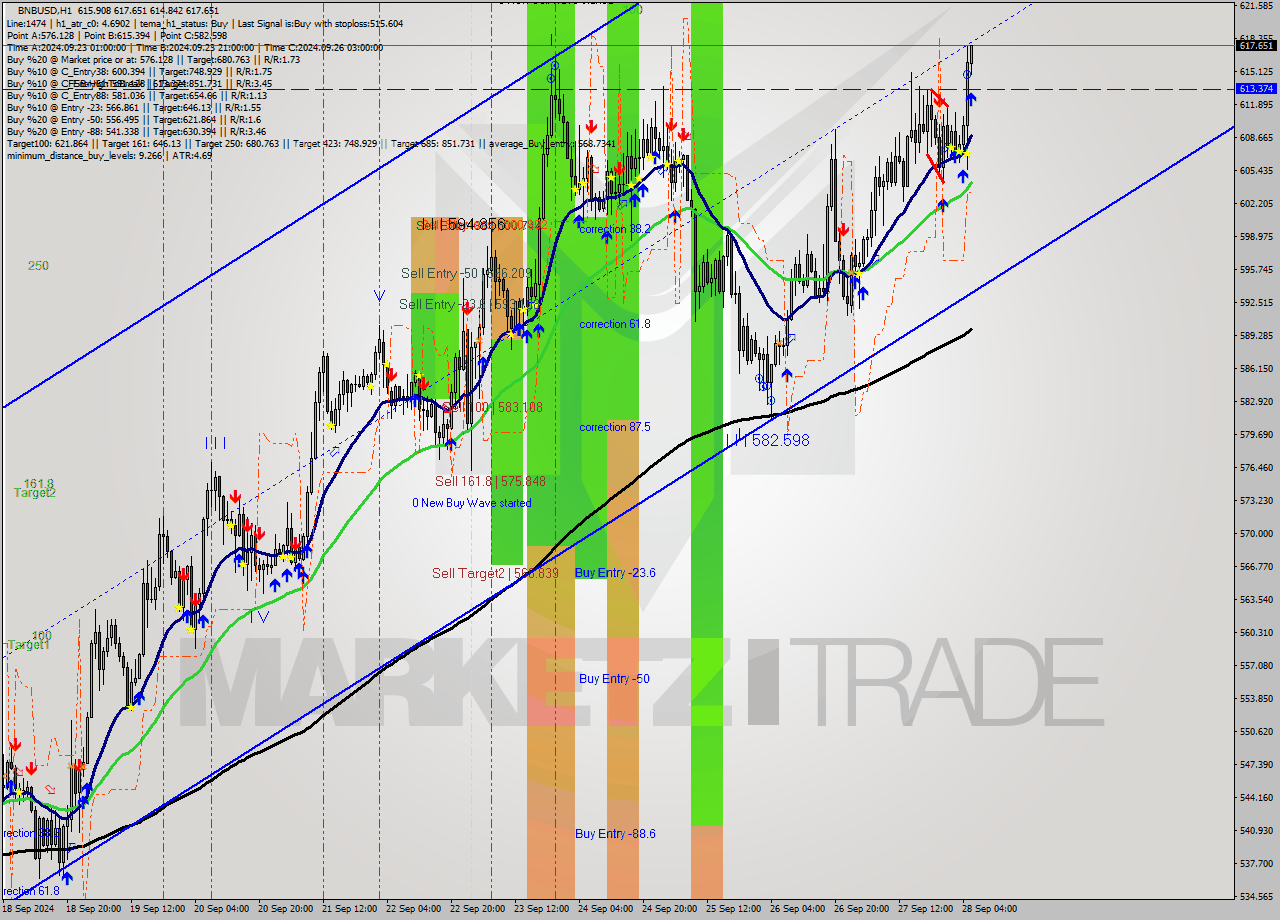The height and width of the screenshot is (920, 1280).
Task: Click the '25 Sep 12:00' time label
Action: pyautogui.click(x=733, y=909)
